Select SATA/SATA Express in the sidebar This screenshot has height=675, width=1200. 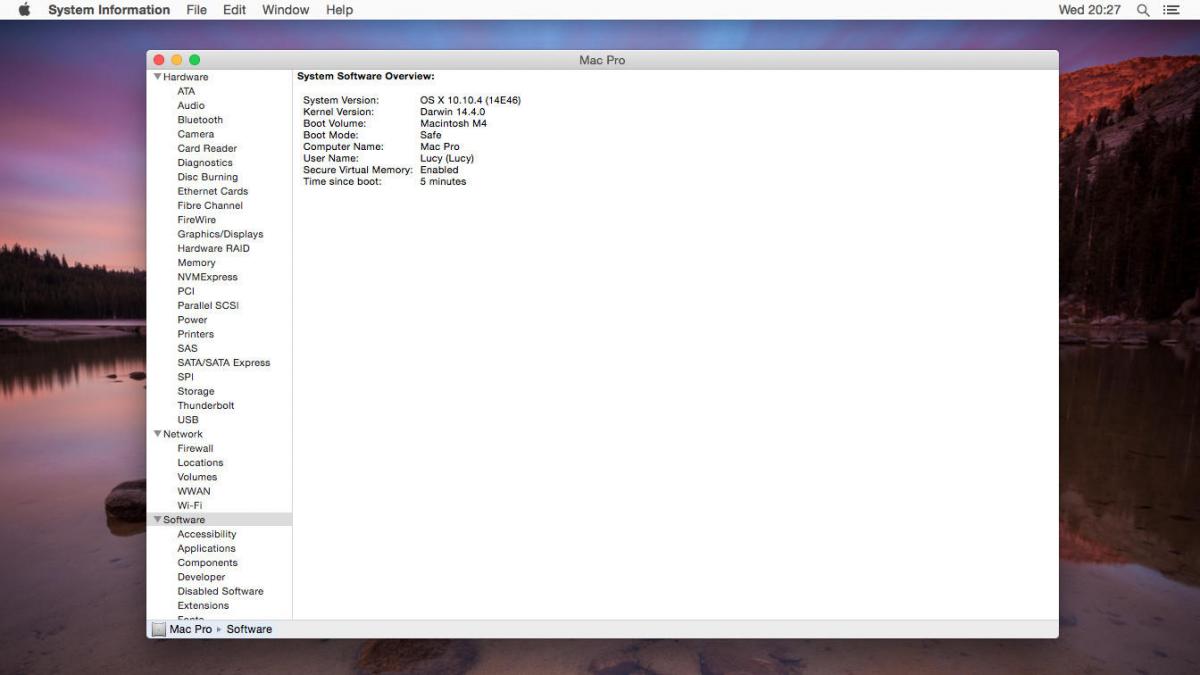pos(224,363)
